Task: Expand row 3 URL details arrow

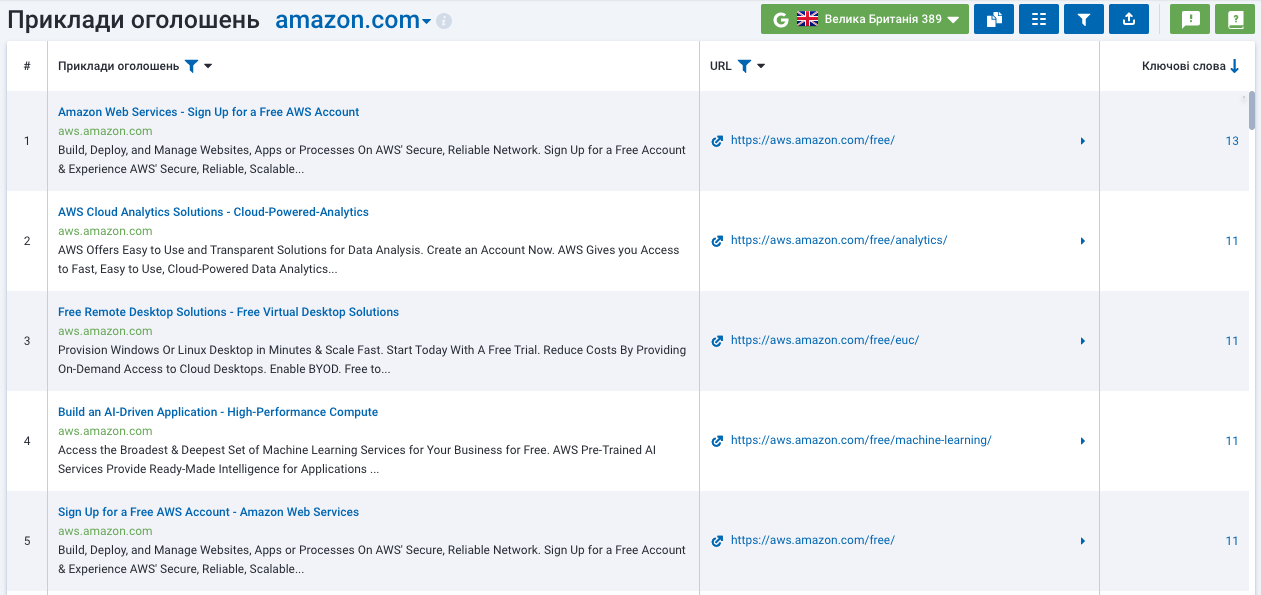Action: [1083, 341]
